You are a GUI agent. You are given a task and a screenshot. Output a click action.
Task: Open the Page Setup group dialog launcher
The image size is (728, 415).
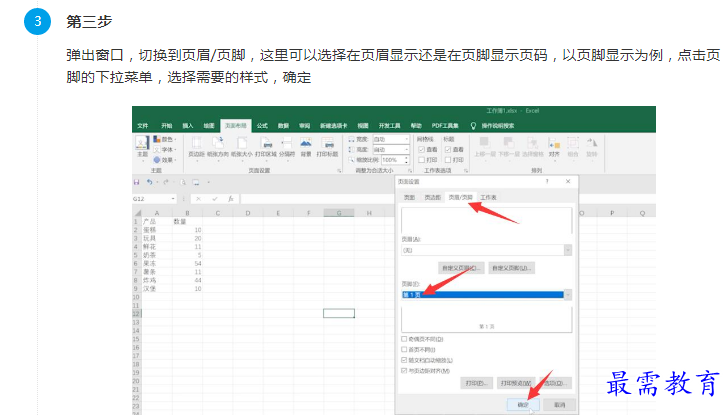339,171
